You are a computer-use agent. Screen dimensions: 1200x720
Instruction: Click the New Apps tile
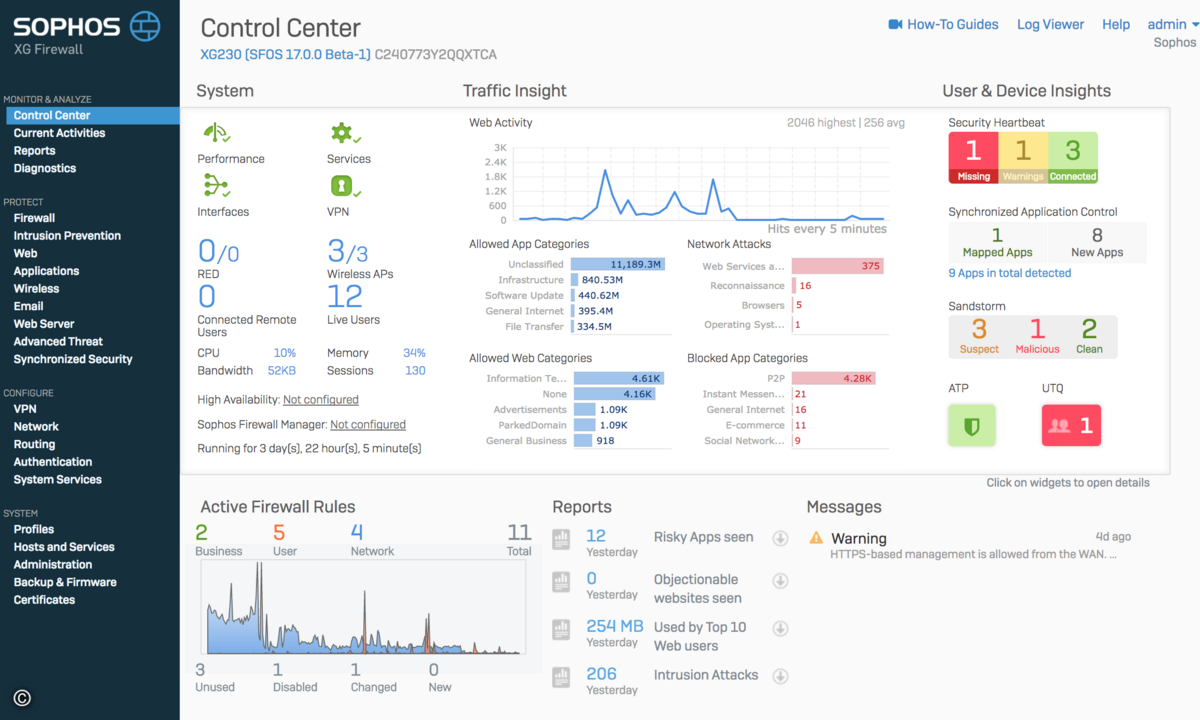click(1097, 243)
